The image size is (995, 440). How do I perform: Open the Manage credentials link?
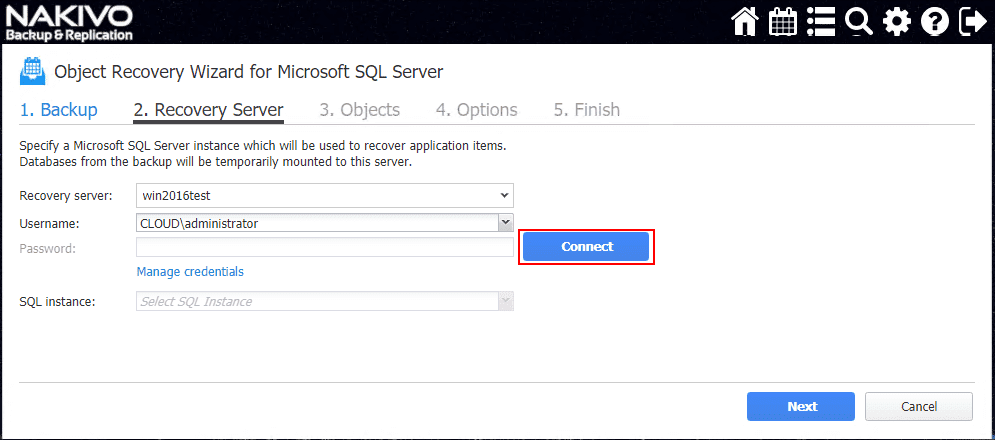tap(190, 272)
